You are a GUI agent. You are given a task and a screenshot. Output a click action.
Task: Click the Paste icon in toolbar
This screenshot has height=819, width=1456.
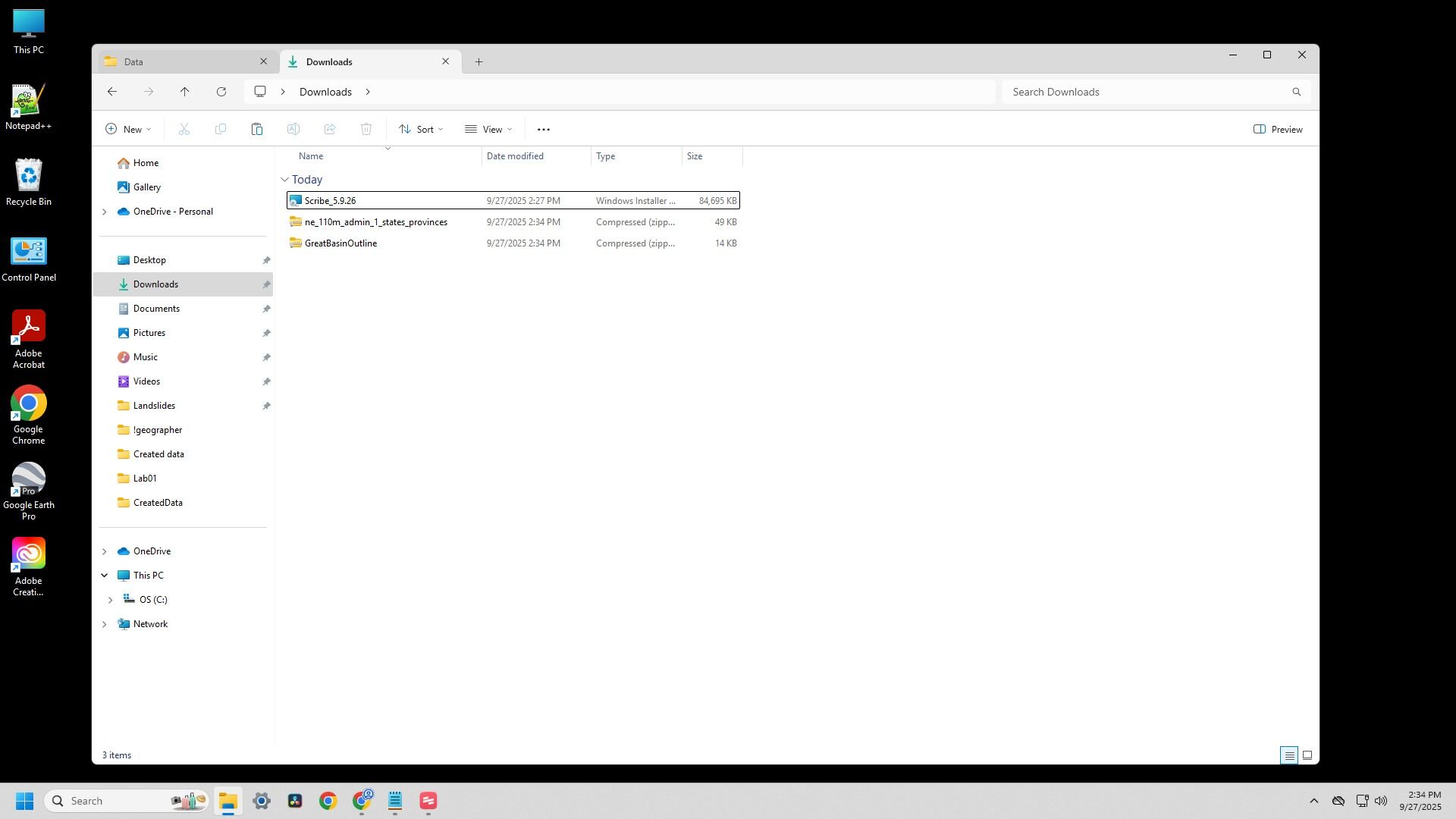click(257, 130)
